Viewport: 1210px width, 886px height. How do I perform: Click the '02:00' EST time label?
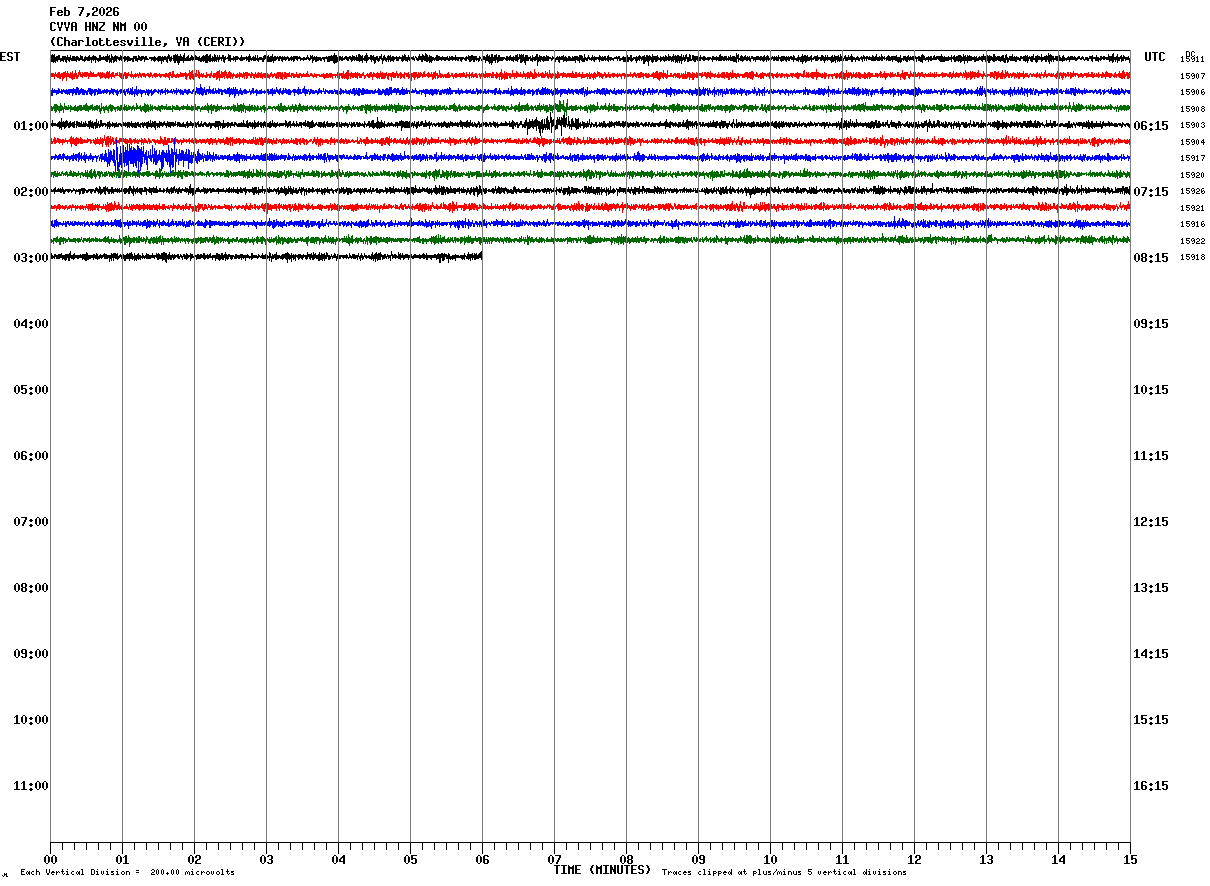[x=31, y=192]
